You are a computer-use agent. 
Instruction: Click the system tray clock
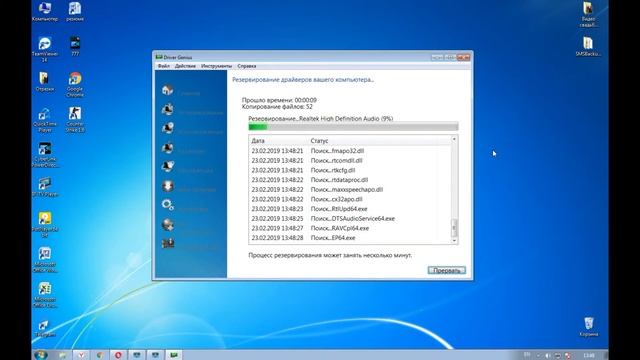[589, 355]
